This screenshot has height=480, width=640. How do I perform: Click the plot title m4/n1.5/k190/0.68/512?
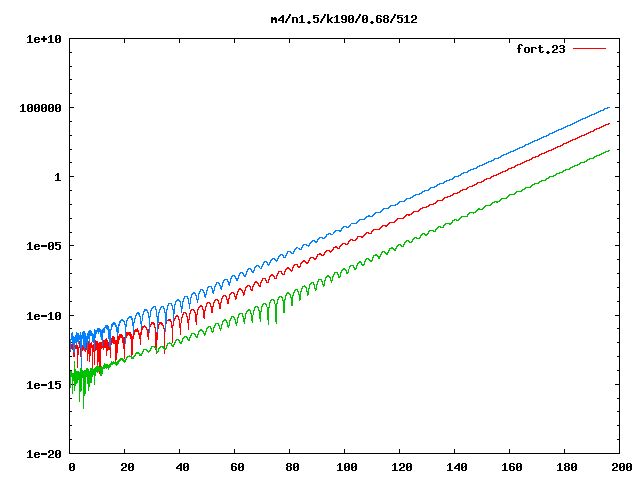tap(344, 19)
